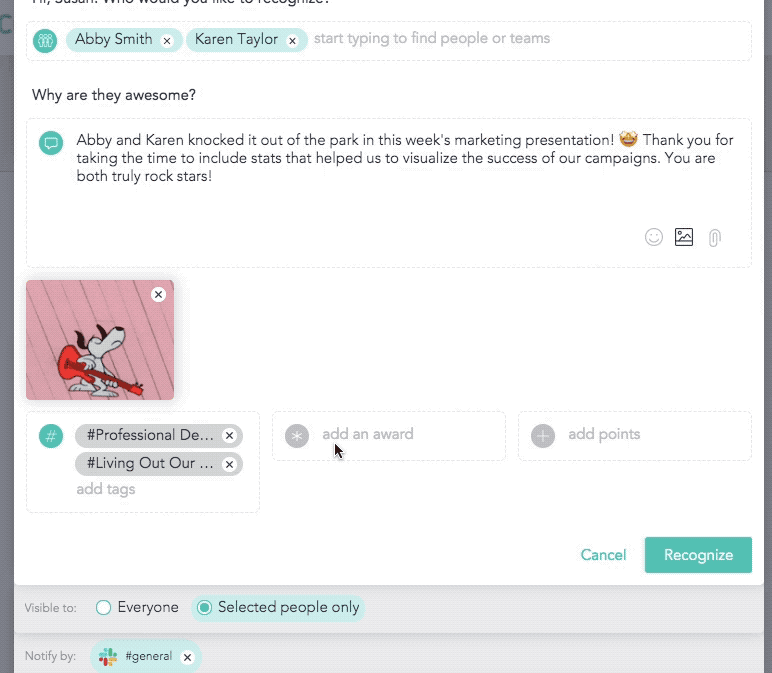
Task: Remove the #general Slack notification
Action: point(188,657)
